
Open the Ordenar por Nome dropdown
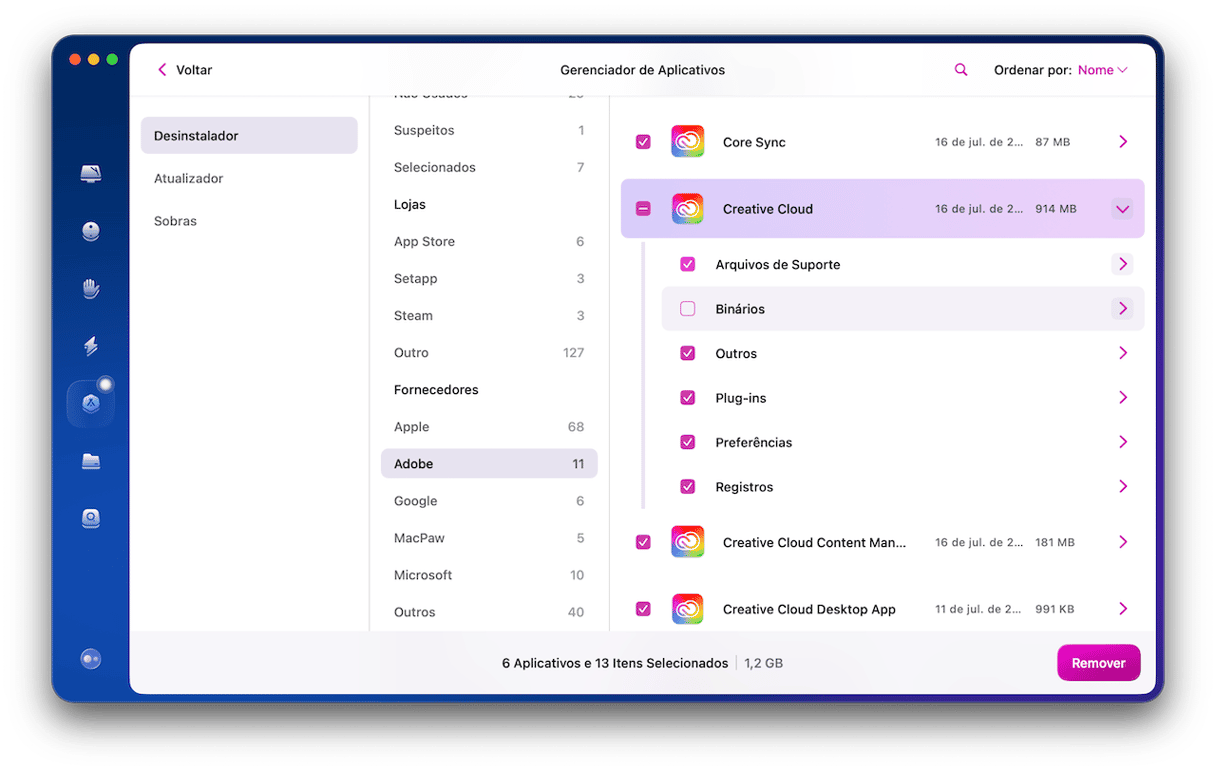coord(1102,70)
